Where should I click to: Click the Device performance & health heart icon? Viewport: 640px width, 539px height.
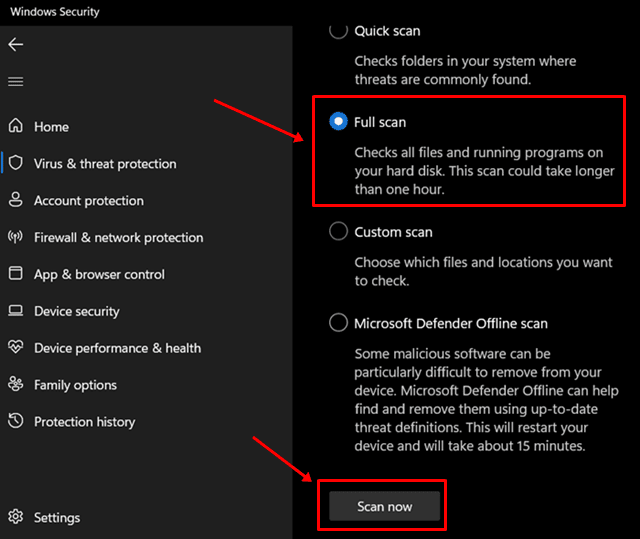pos(15,348)
